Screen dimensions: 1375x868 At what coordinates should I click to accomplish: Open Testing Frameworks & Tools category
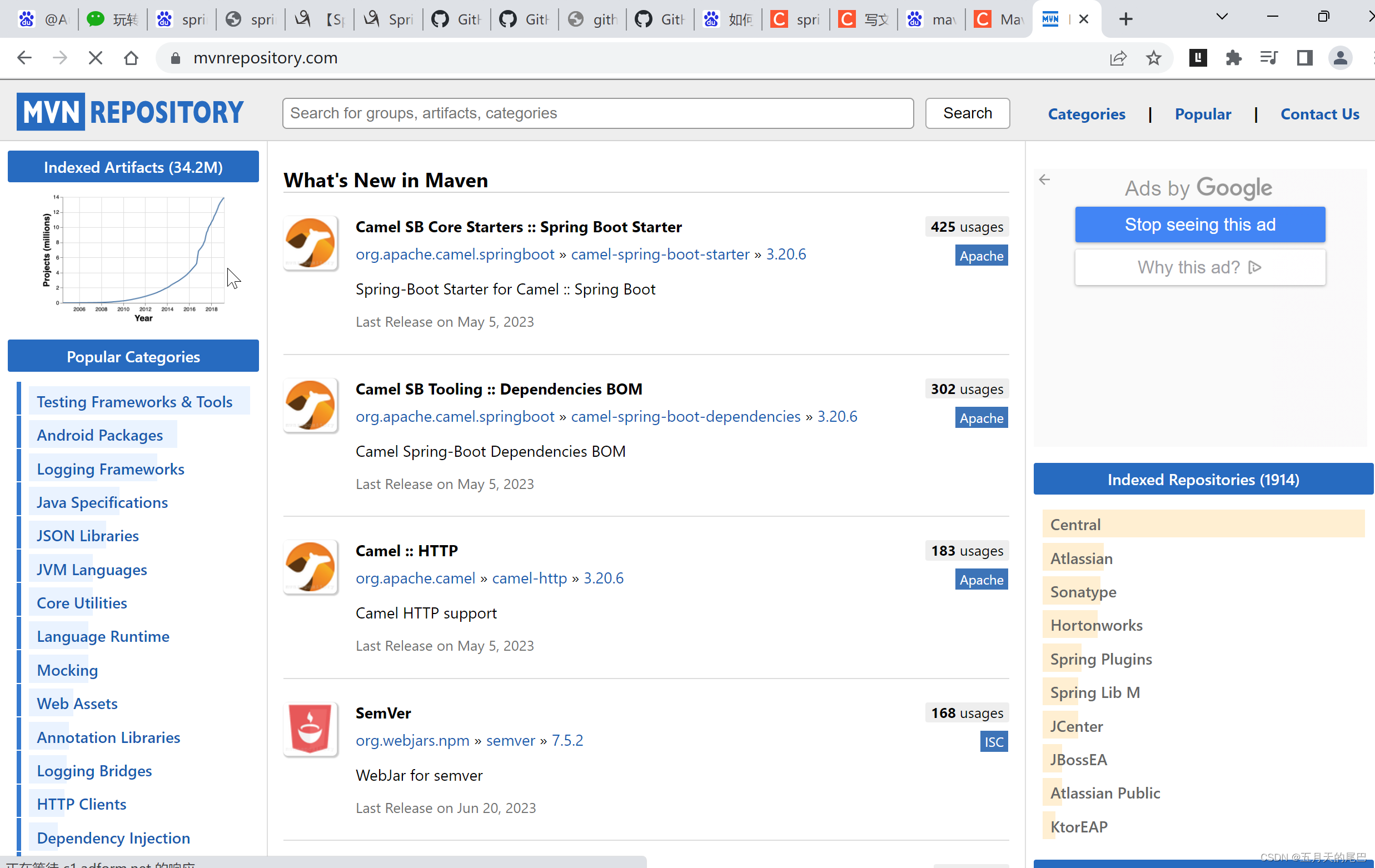click(134, 401)
